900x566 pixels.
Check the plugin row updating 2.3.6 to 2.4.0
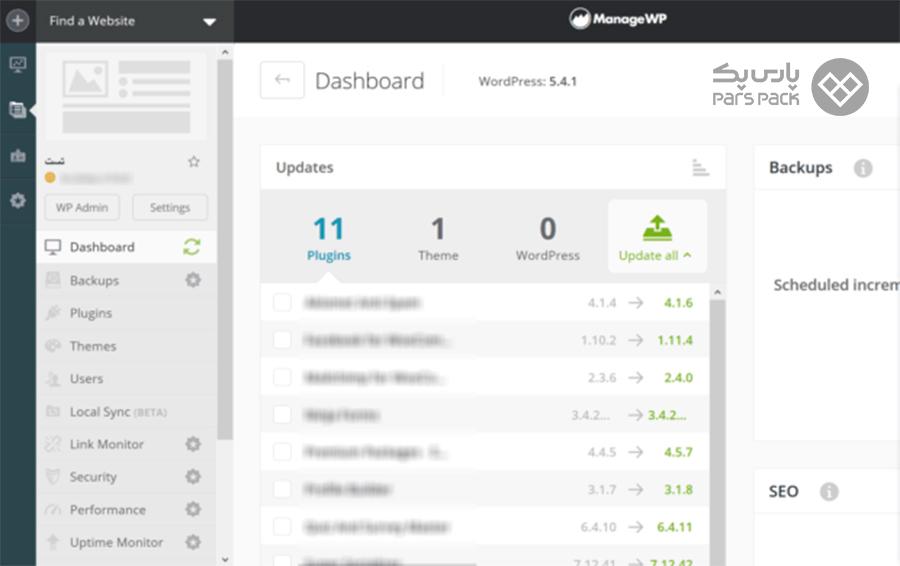[x=282, y=377]
